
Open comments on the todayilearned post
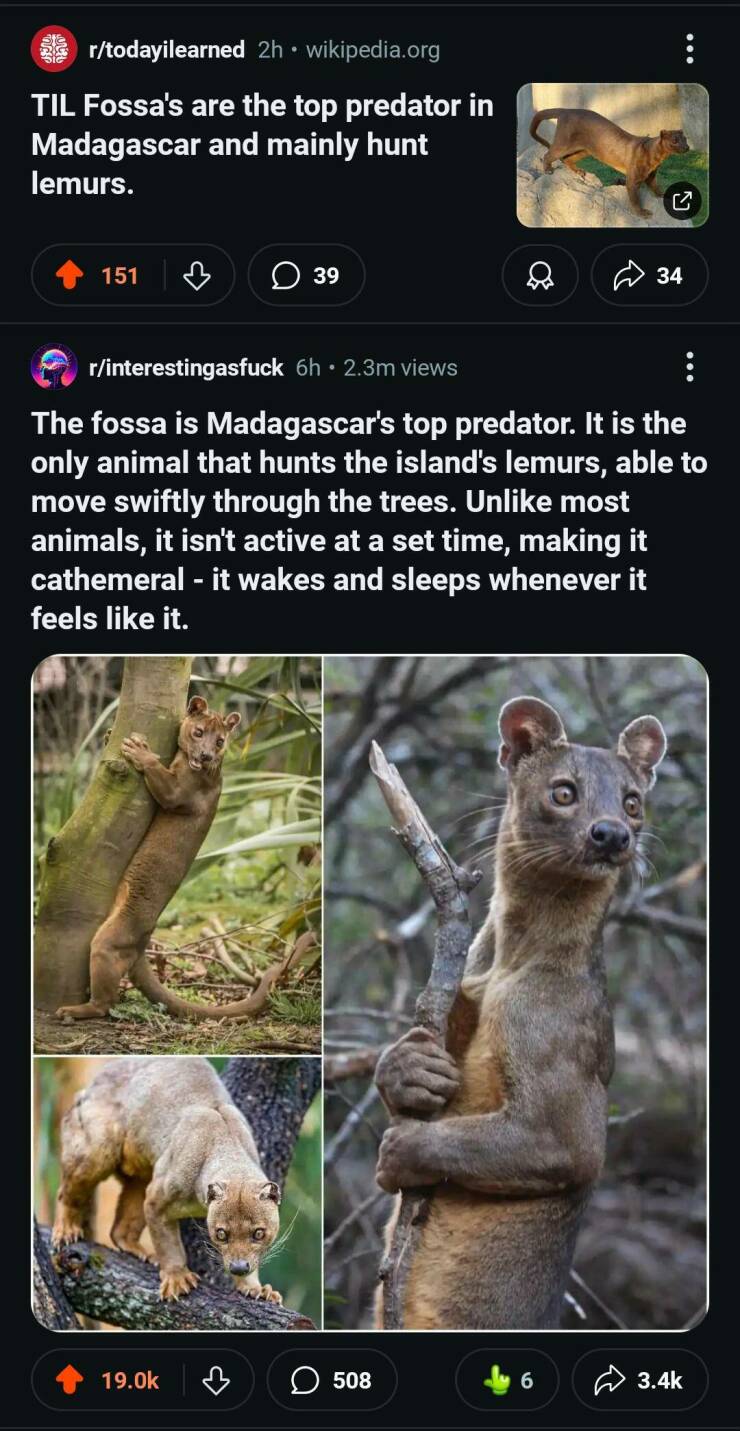pyautogui.click(x=306, y=275)
